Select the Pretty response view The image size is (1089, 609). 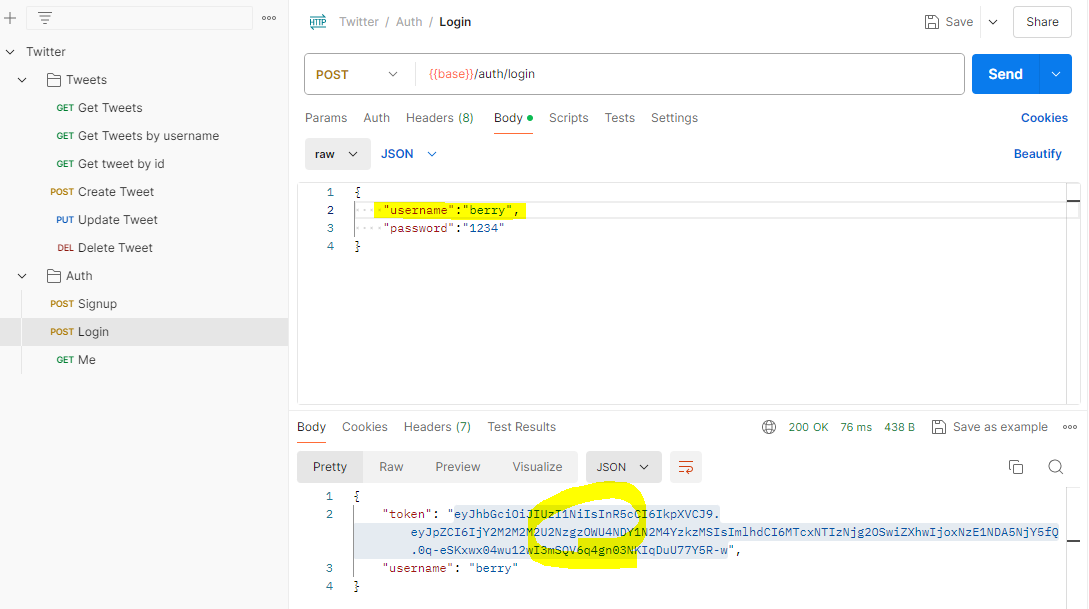(x=330, y=467)
